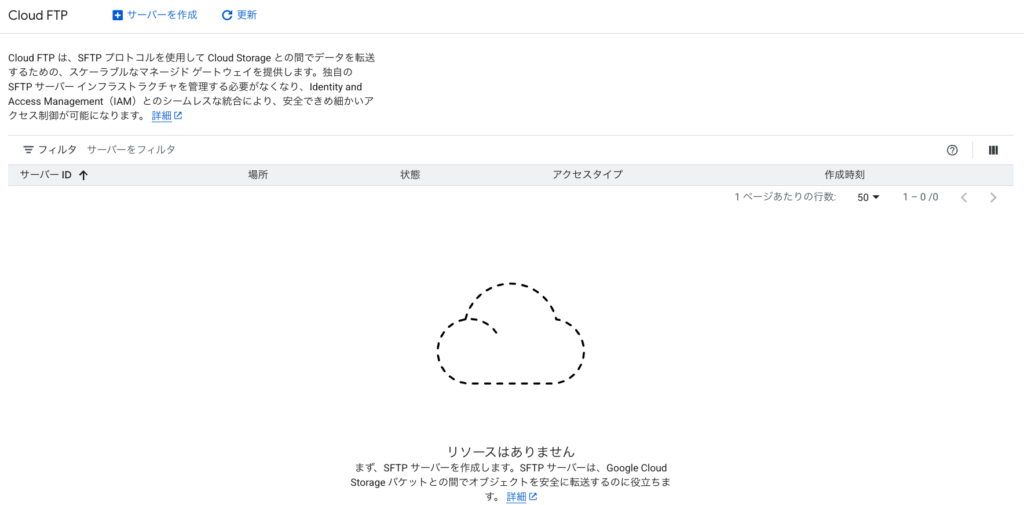Click the サーバーを作成 button

pos(155,15)
